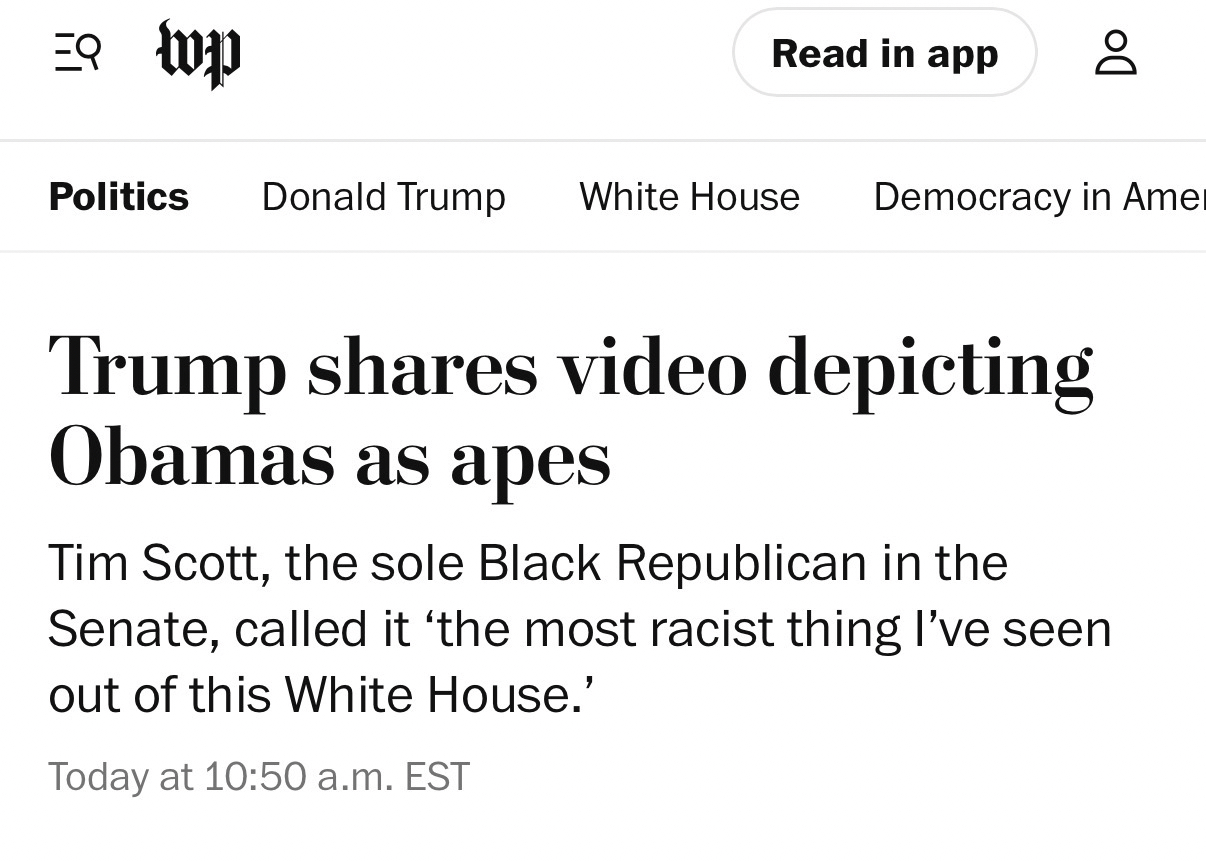Open the menu and search icon
Image resolution: width=1206 pixels, height=861 pixels.
pos(76,52)
